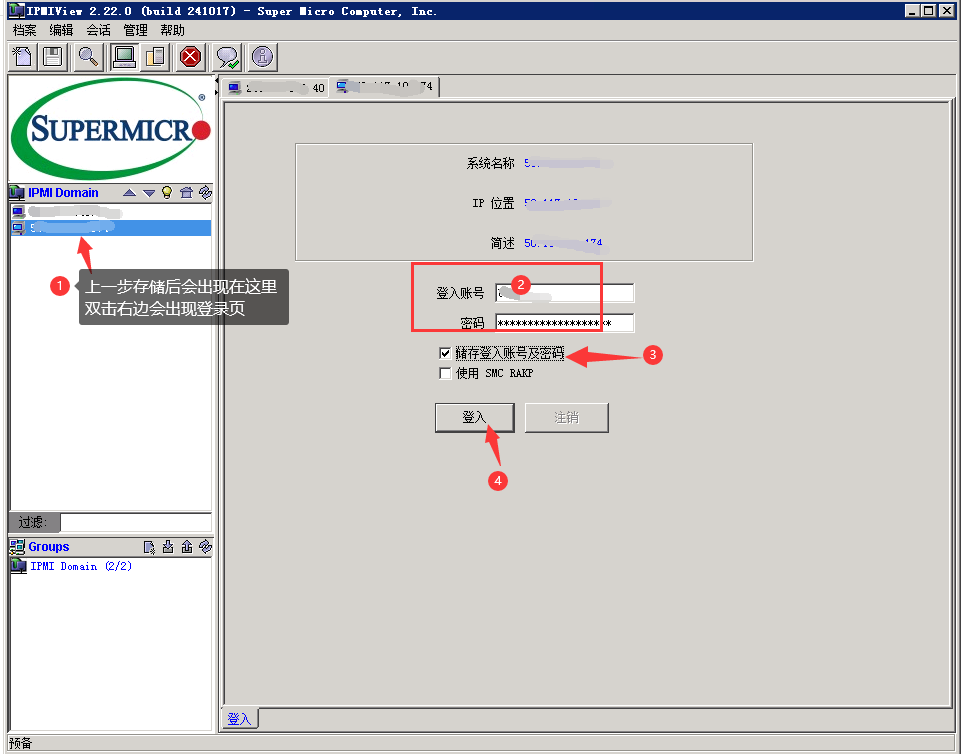961x754 pixels.
Task: Create a new file using the toolbar icon
Action: click(x=21, y=56)
